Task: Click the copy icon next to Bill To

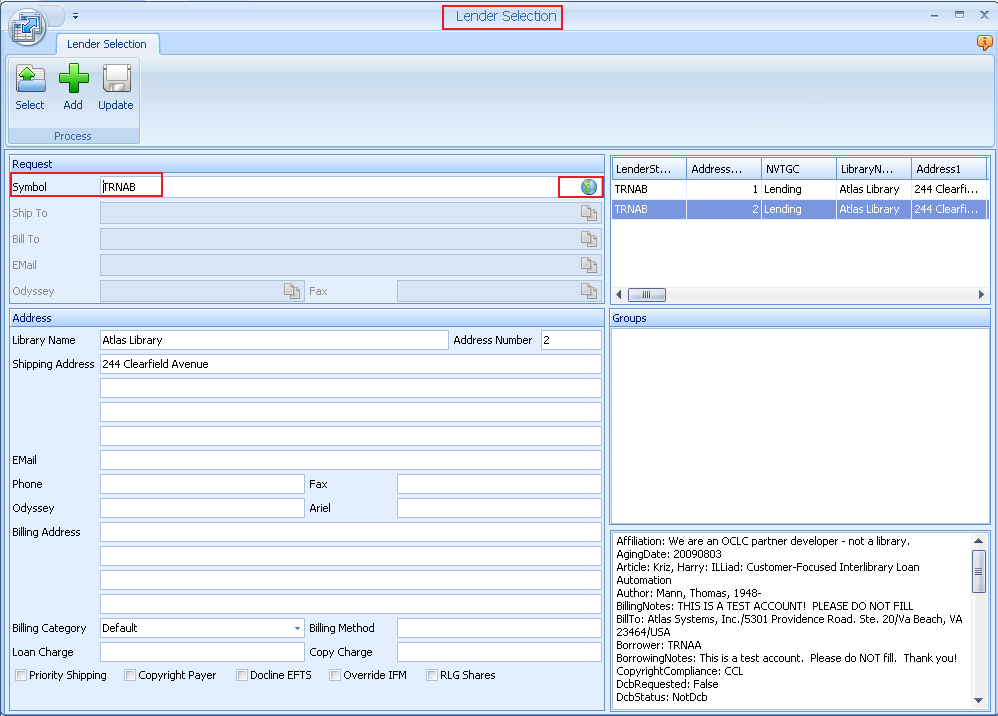Action: tap(589, 239)
